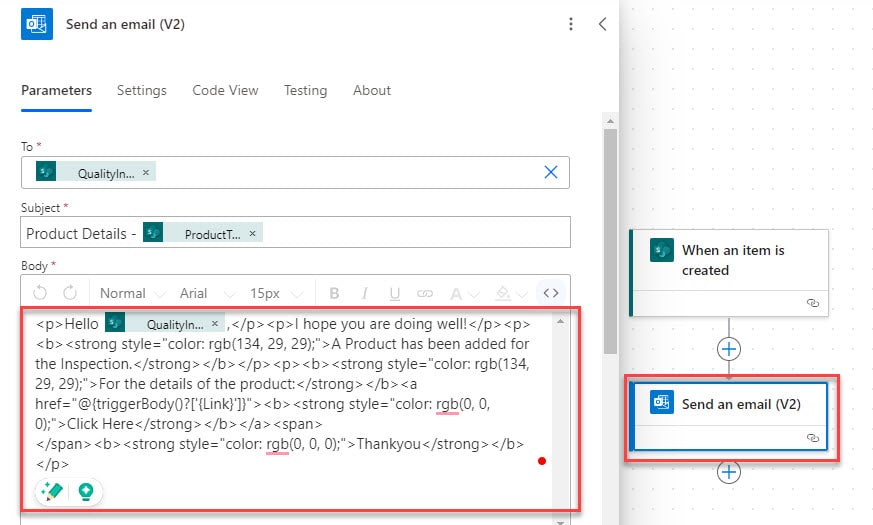Click the SharePoint icon on trigger card
This screenshot has height=525, width=873.
tap(661, 251)
